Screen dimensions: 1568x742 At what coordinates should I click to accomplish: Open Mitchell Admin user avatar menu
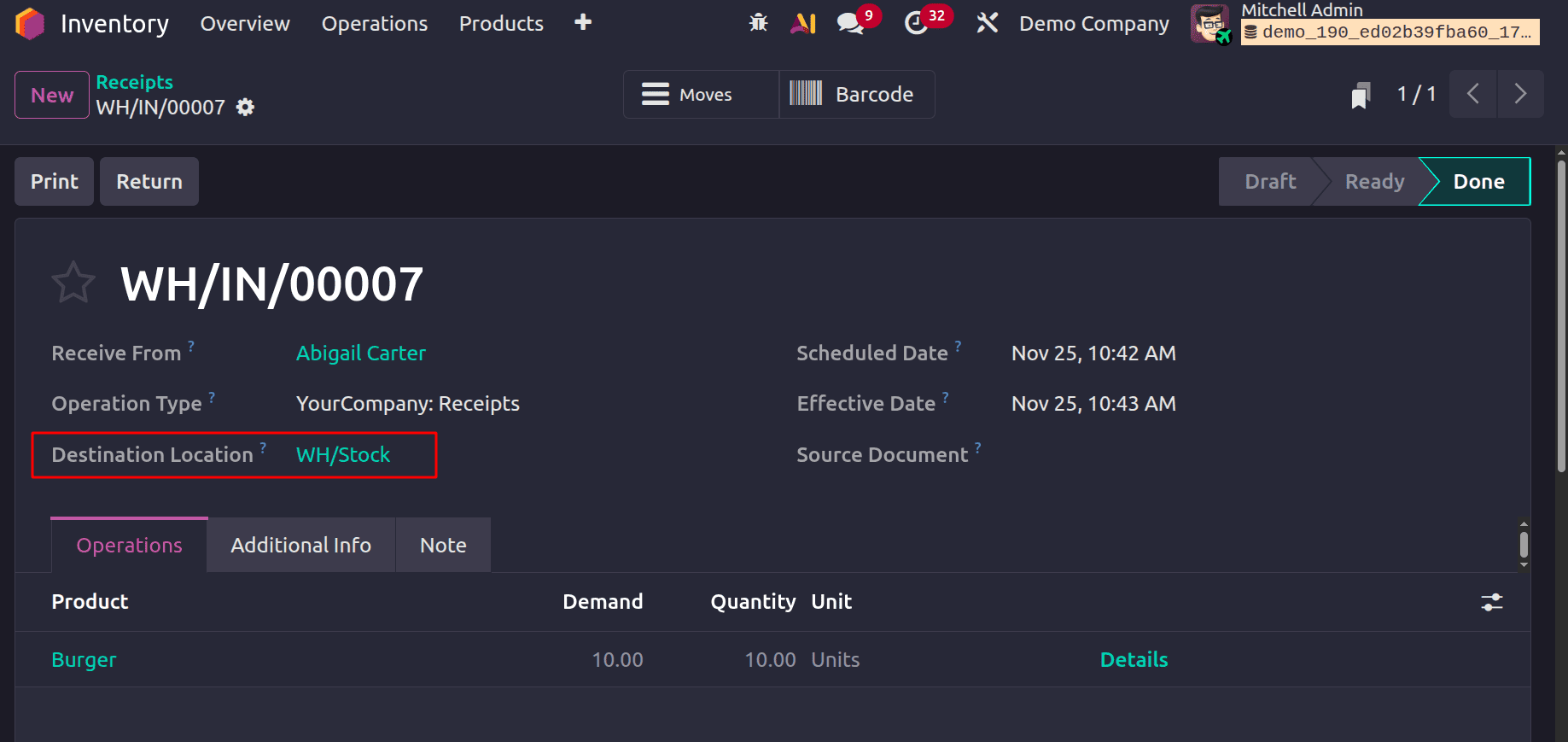click(1210, 23)
